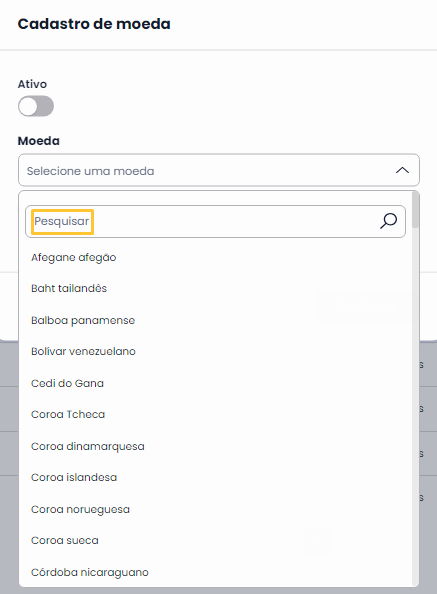
Task: Choose Baht tailandês currency option
Action: (69, 288)
